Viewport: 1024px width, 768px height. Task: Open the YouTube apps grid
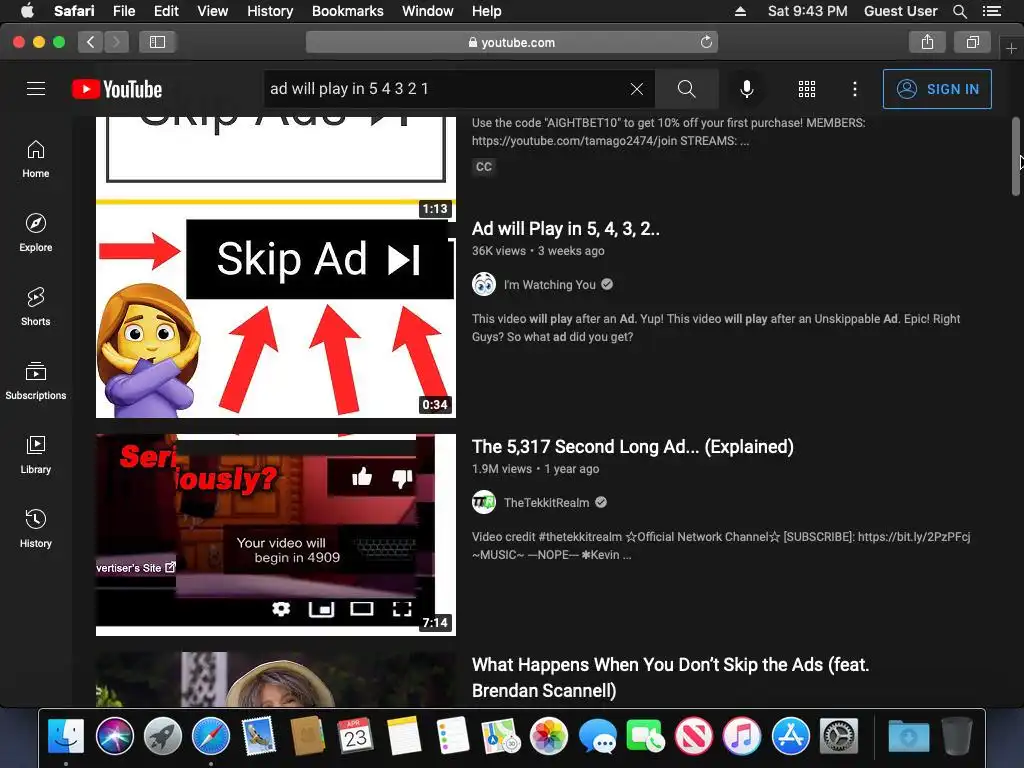(807, 89)
